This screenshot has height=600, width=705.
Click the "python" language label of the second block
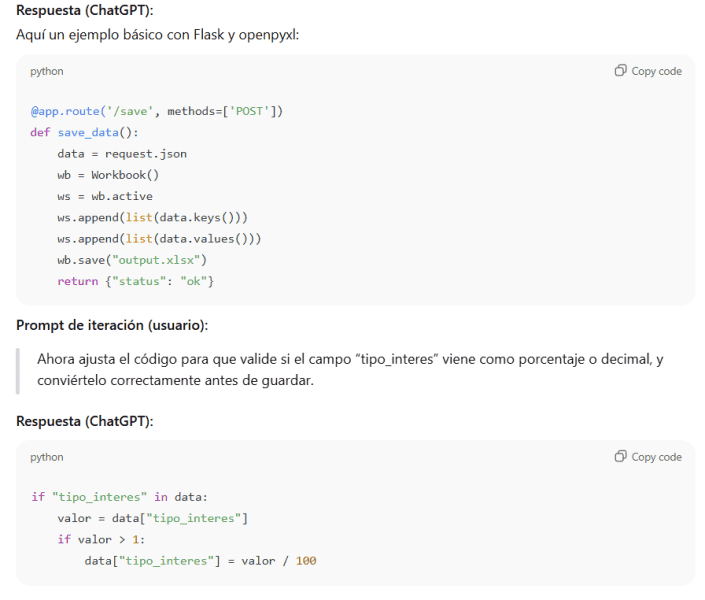tap(46, 457)
